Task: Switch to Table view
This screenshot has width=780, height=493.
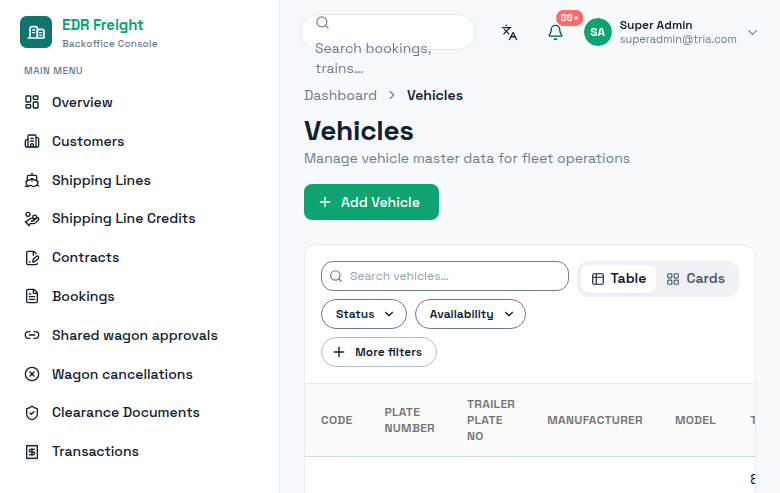Action: tap(618, 279)
